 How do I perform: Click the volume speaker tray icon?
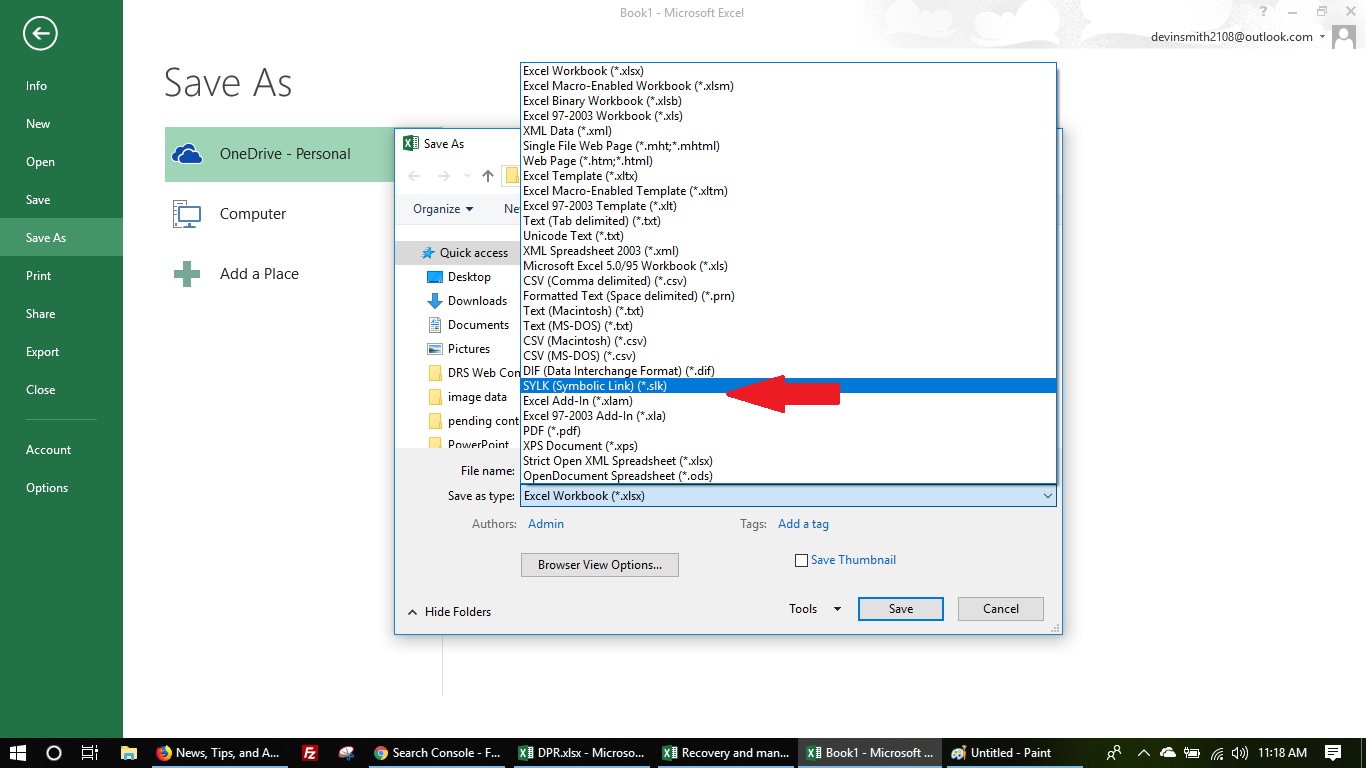[x=1240, y=753]
